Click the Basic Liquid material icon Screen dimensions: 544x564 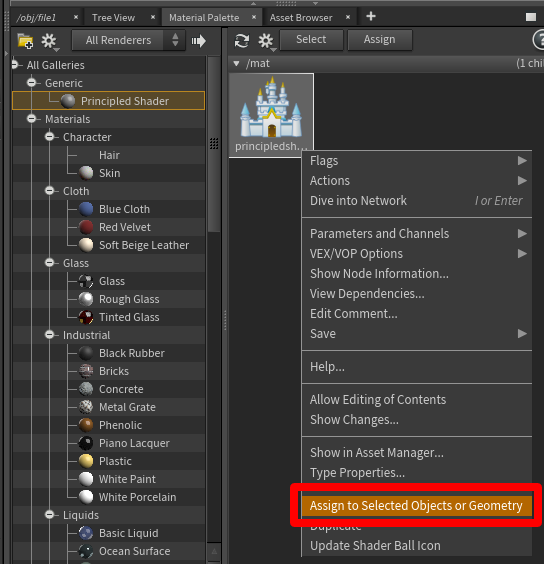coord(86,533)
